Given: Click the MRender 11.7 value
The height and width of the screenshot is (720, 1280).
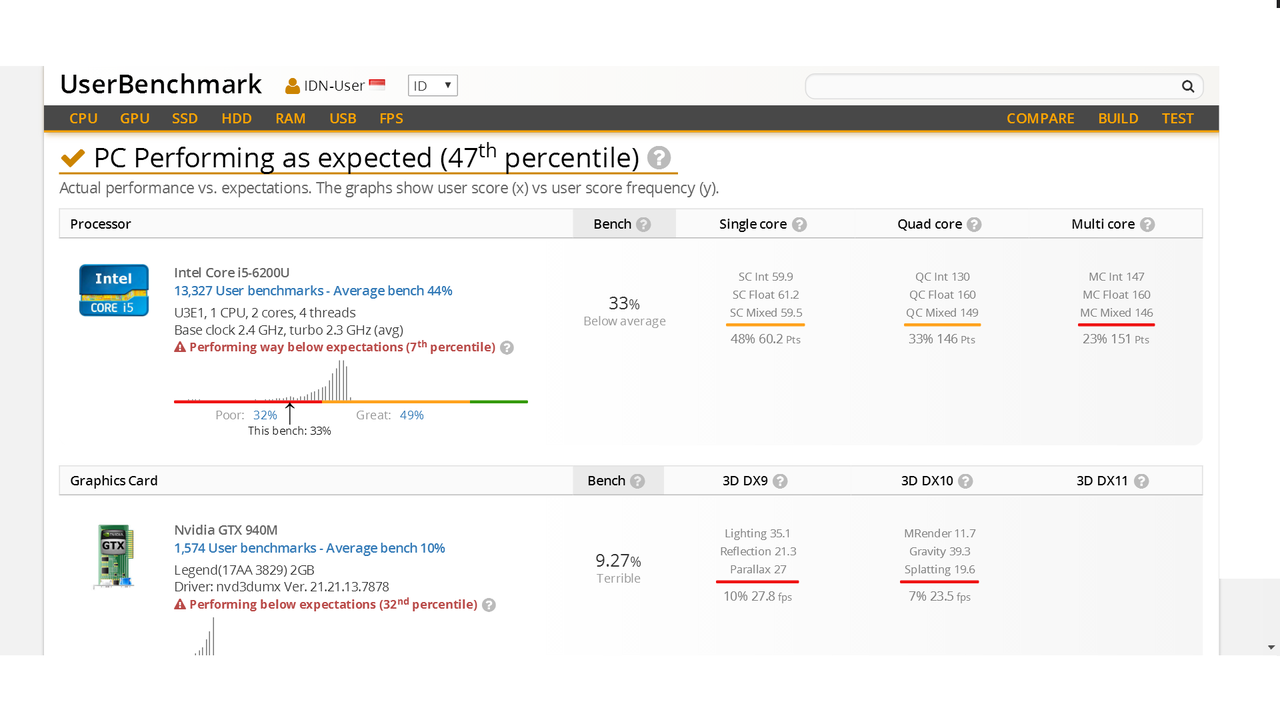Looking at the screenshot, I should [940, 534].
